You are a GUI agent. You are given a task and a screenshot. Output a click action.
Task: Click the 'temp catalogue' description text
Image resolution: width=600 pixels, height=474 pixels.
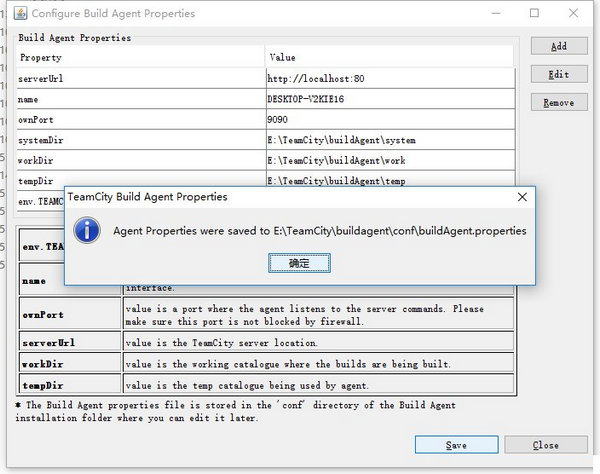point(247,385)
